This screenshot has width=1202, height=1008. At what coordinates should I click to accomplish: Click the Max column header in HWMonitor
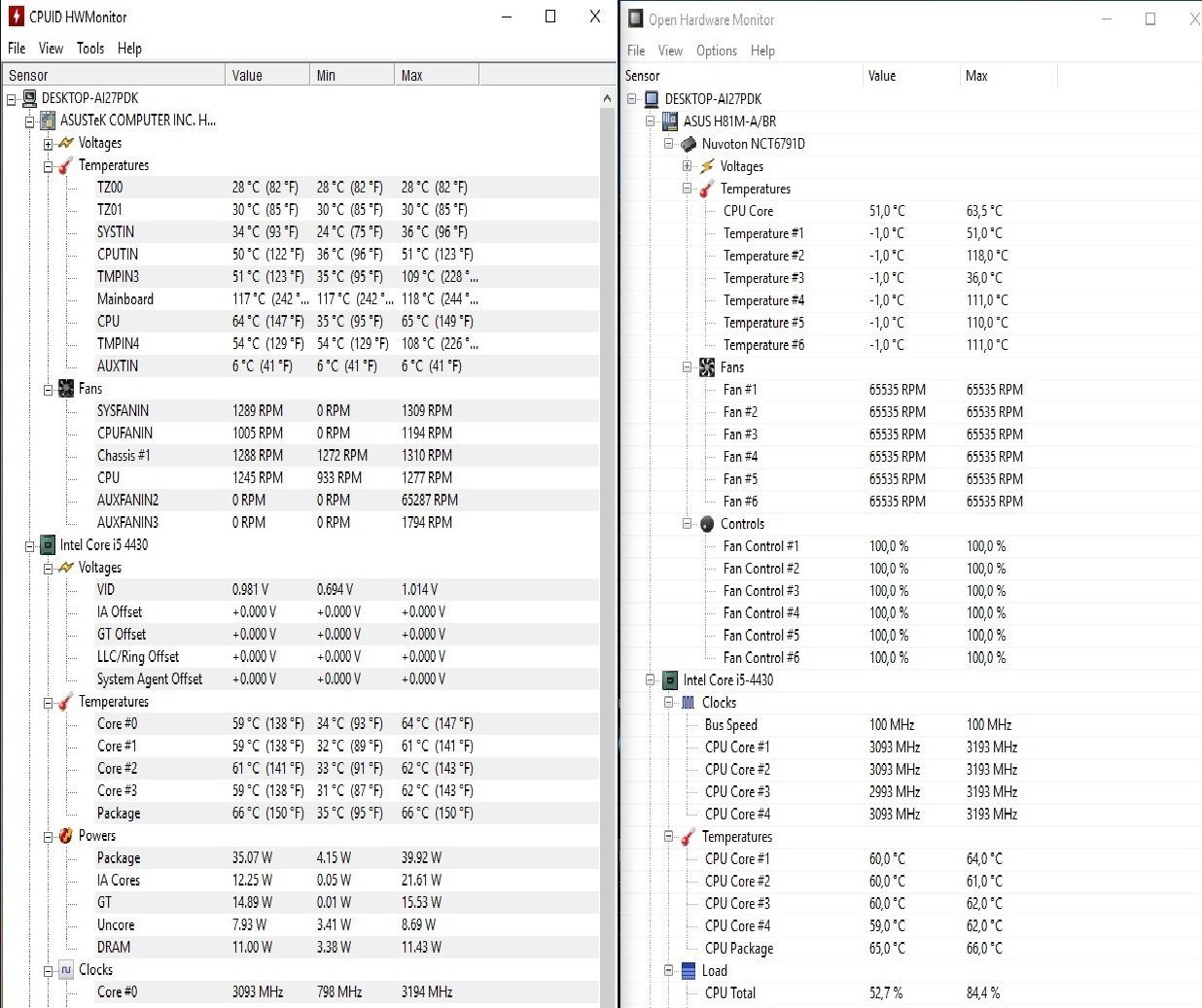click(437, 75)
